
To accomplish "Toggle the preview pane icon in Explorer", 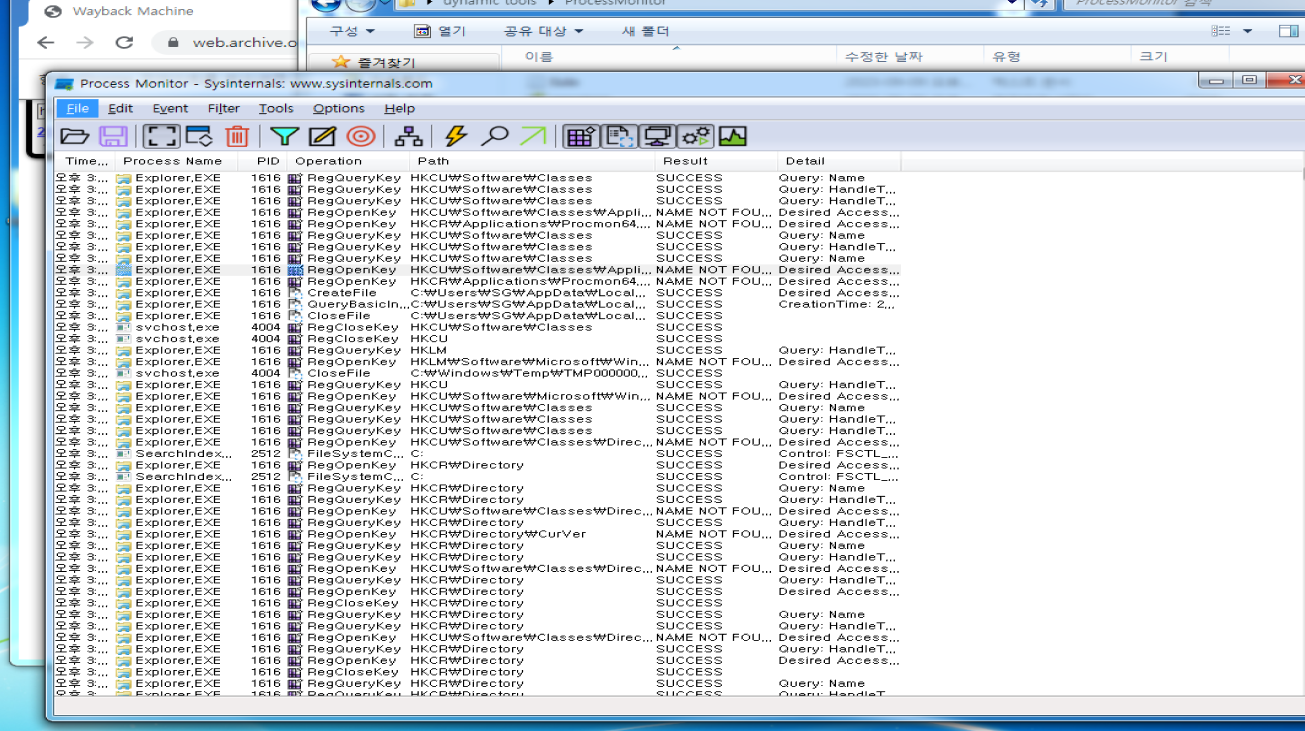I will (x=1287, y=31).
